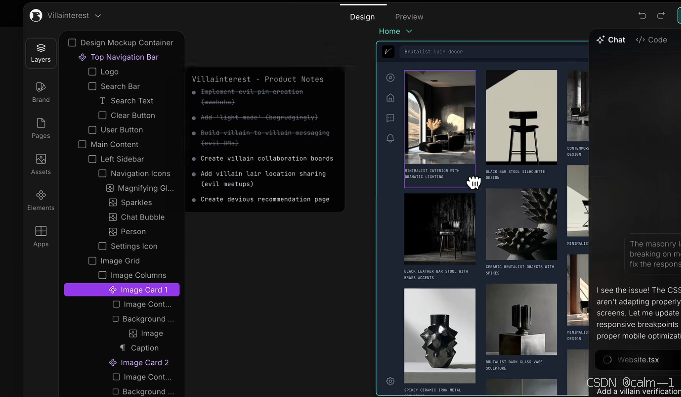Click the box icon for Navigation Icons
Image resolution: width=681 pixels, height=397 pixels.
pos(102,173)
